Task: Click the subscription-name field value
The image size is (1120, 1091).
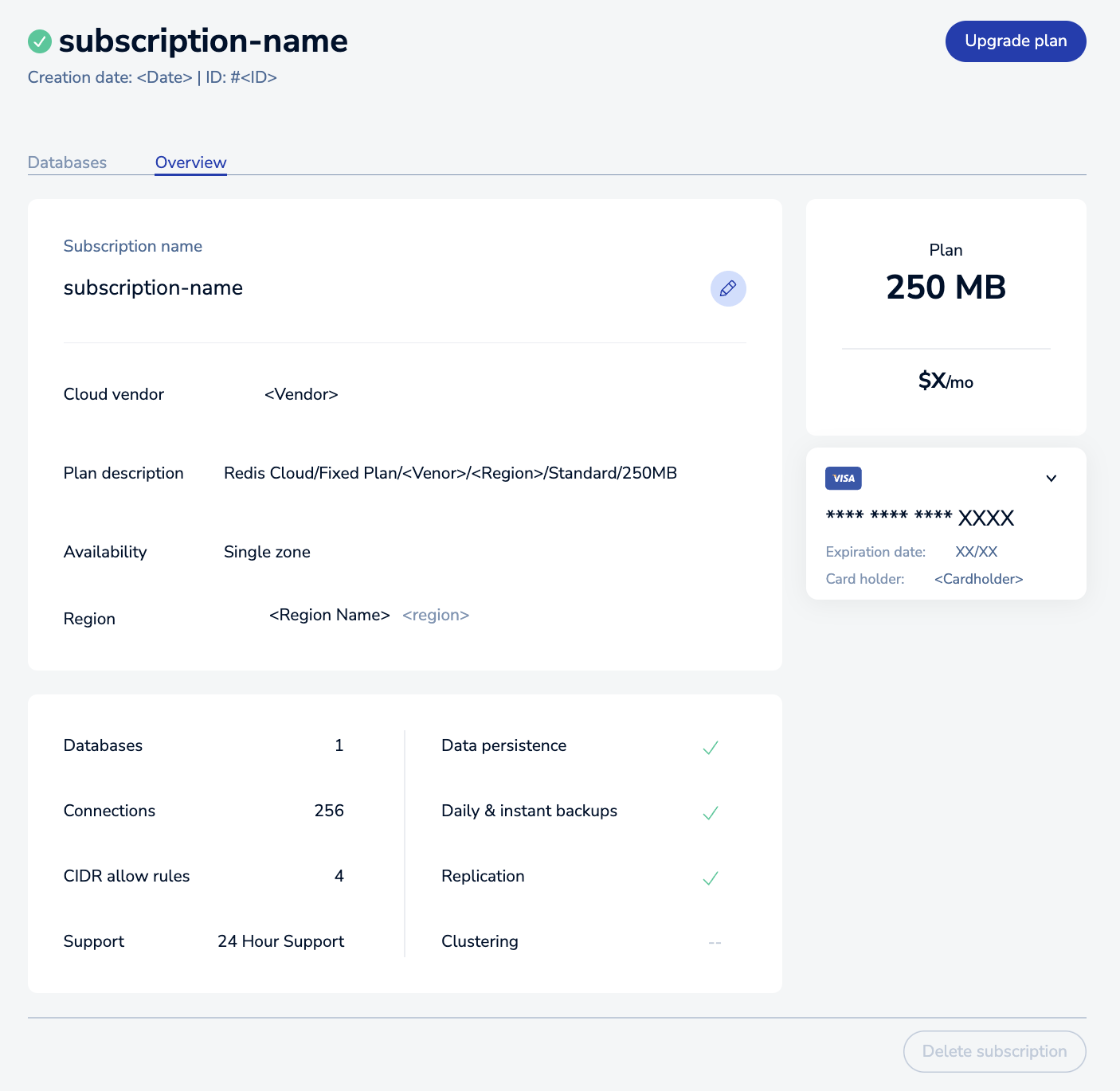Action: pos(153,287)
